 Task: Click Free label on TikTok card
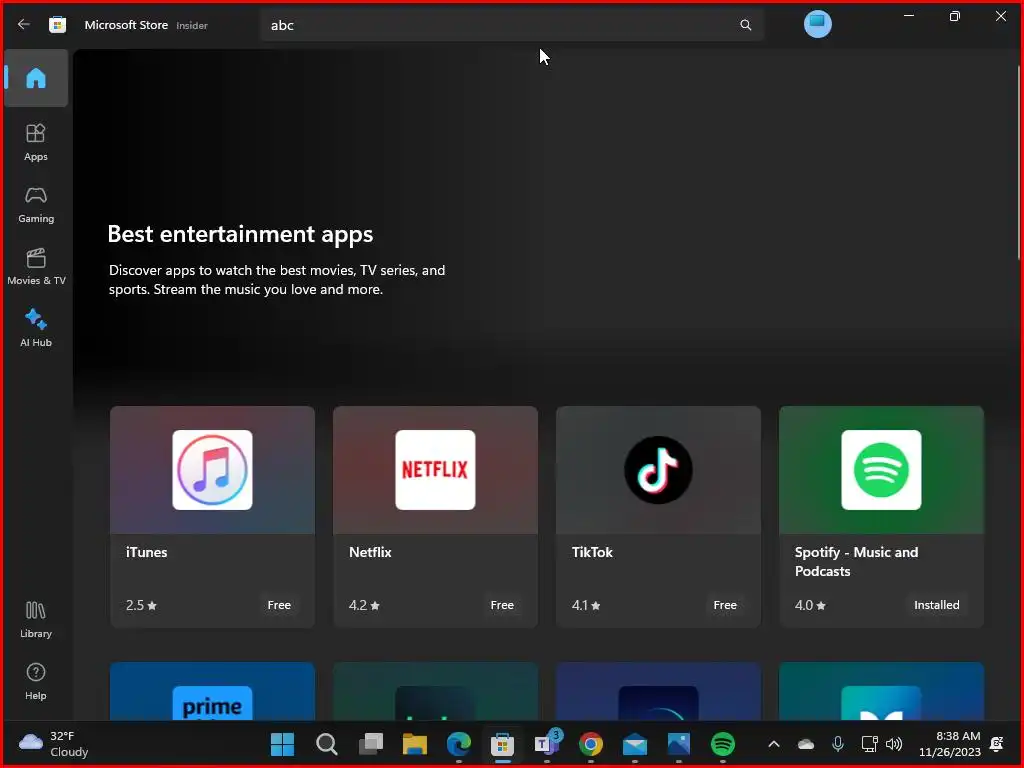pos(725,605)
